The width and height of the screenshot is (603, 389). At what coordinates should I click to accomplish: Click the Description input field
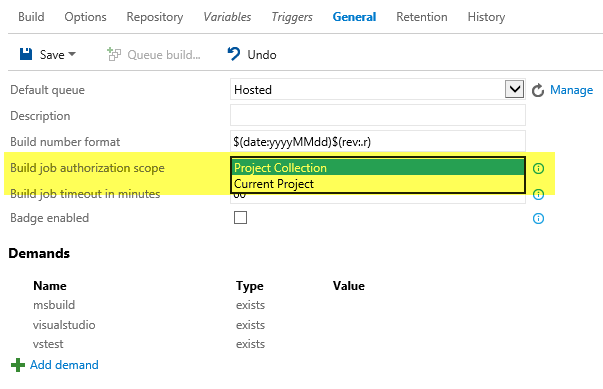(378, 115)
